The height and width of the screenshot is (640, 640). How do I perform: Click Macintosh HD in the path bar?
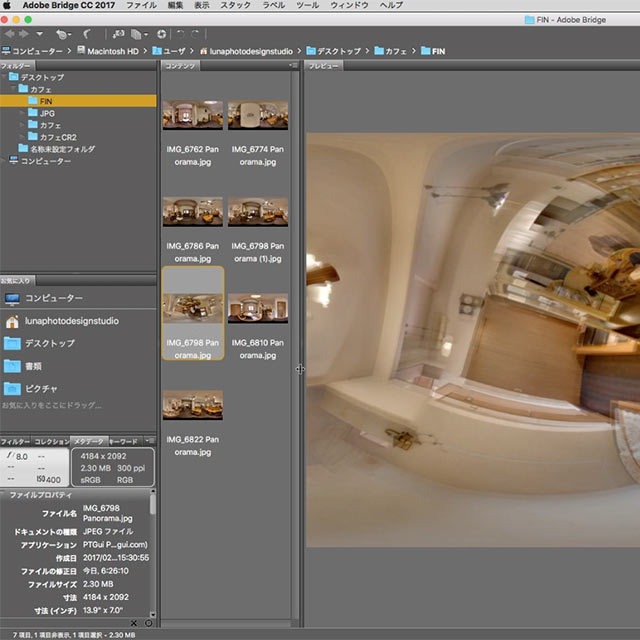point(115,49)
